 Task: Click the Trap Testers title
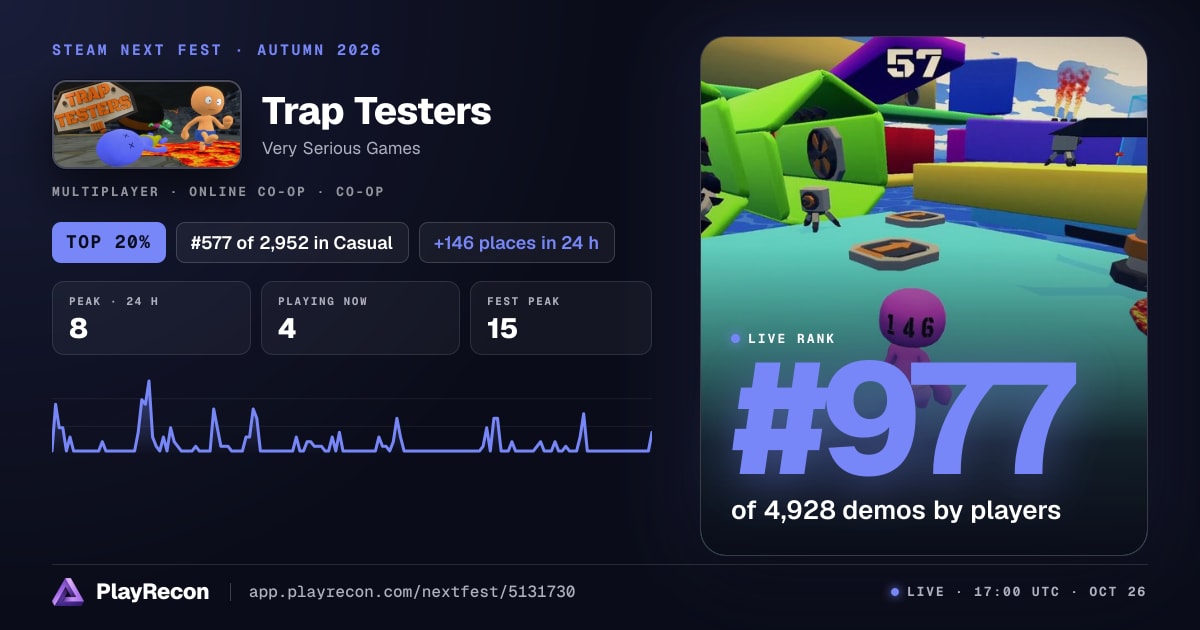(376, 111)
